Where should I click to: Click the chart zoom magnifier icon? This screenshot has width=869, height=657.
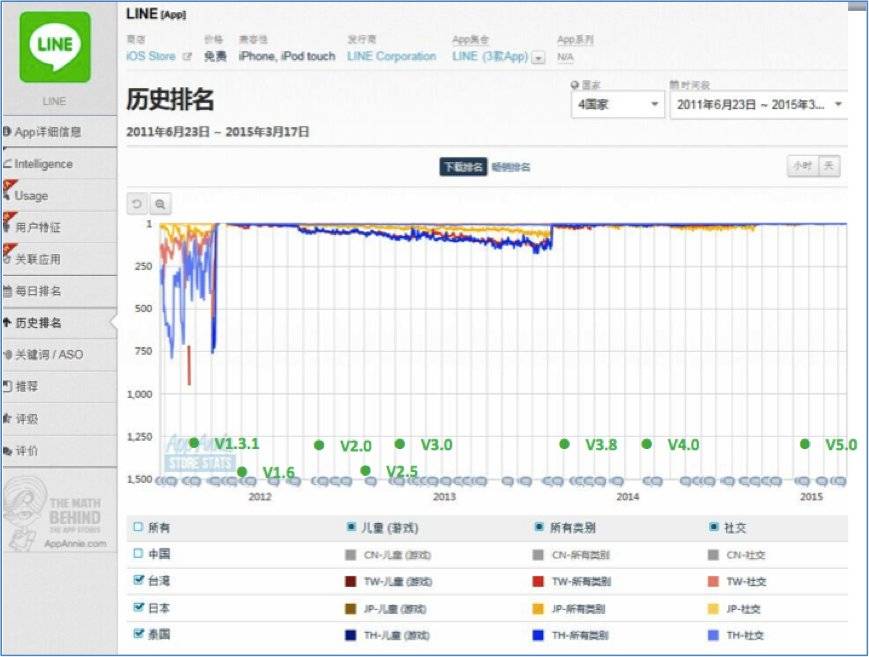pos(160,204)
